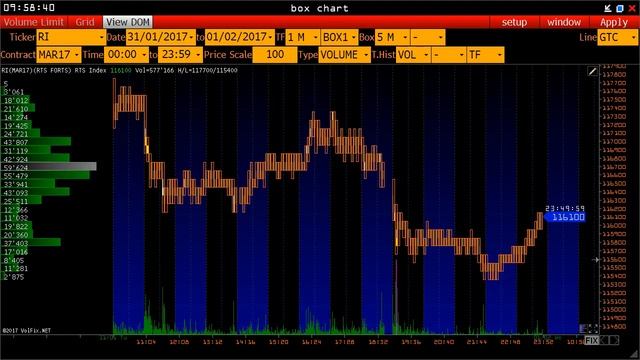This screenshot has width=640, height=360.
Task: Open the BOX1 dropdown
Action: point(339,37)
